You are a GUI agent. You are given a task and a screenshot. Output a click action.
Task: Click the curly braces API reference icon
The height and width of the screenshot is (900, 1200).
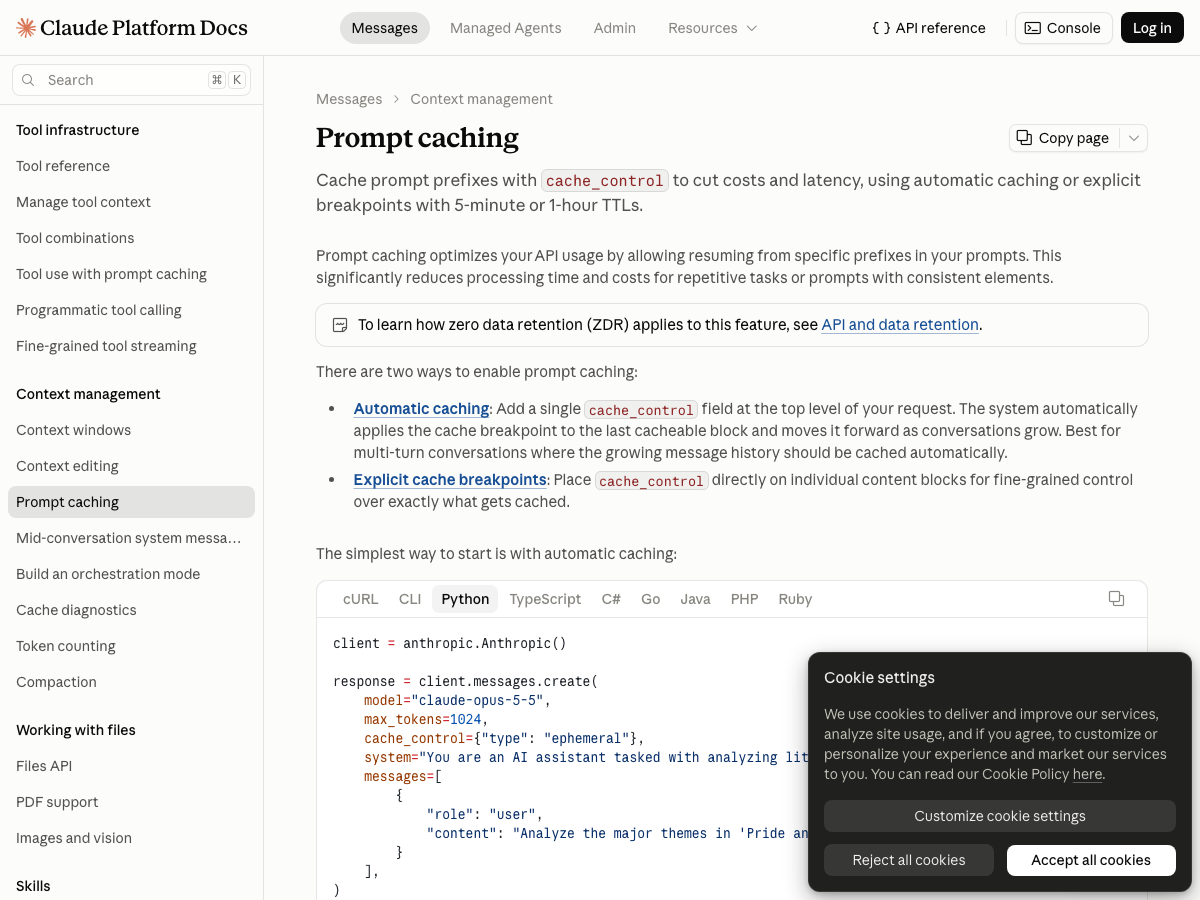[x=881, y=28]
